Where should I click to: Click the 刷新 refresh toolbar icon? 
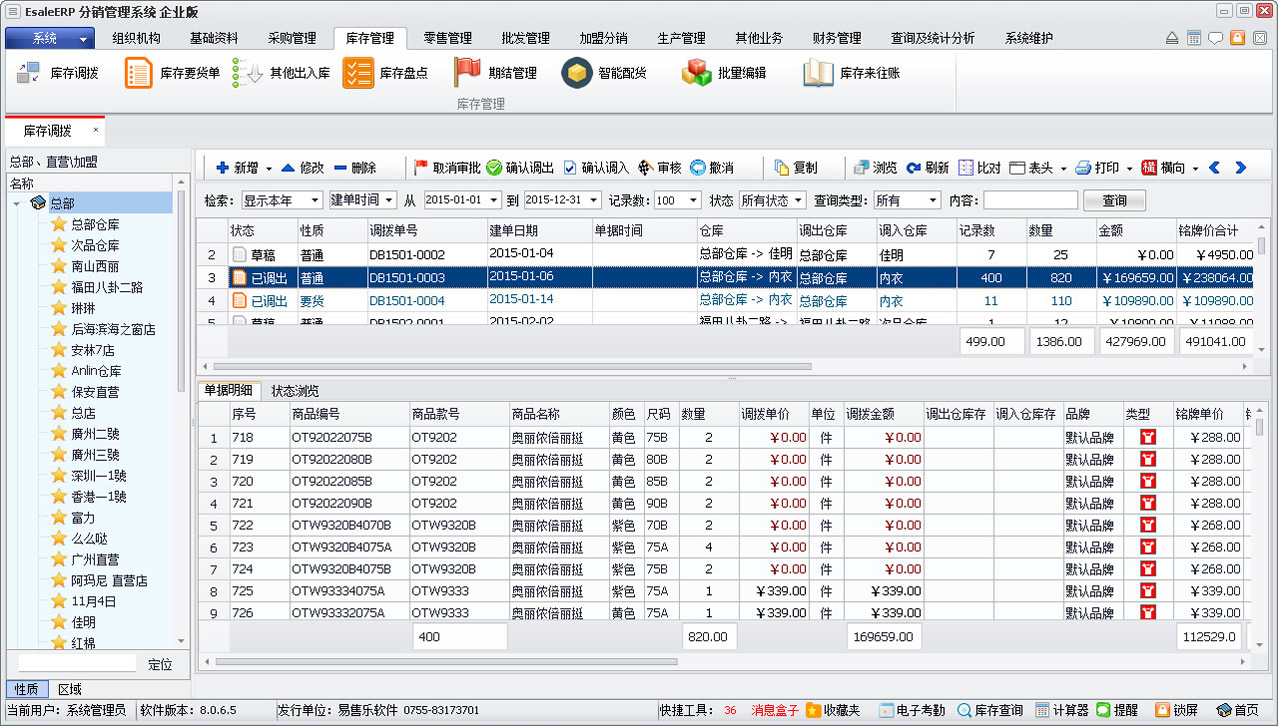[914, 168]
